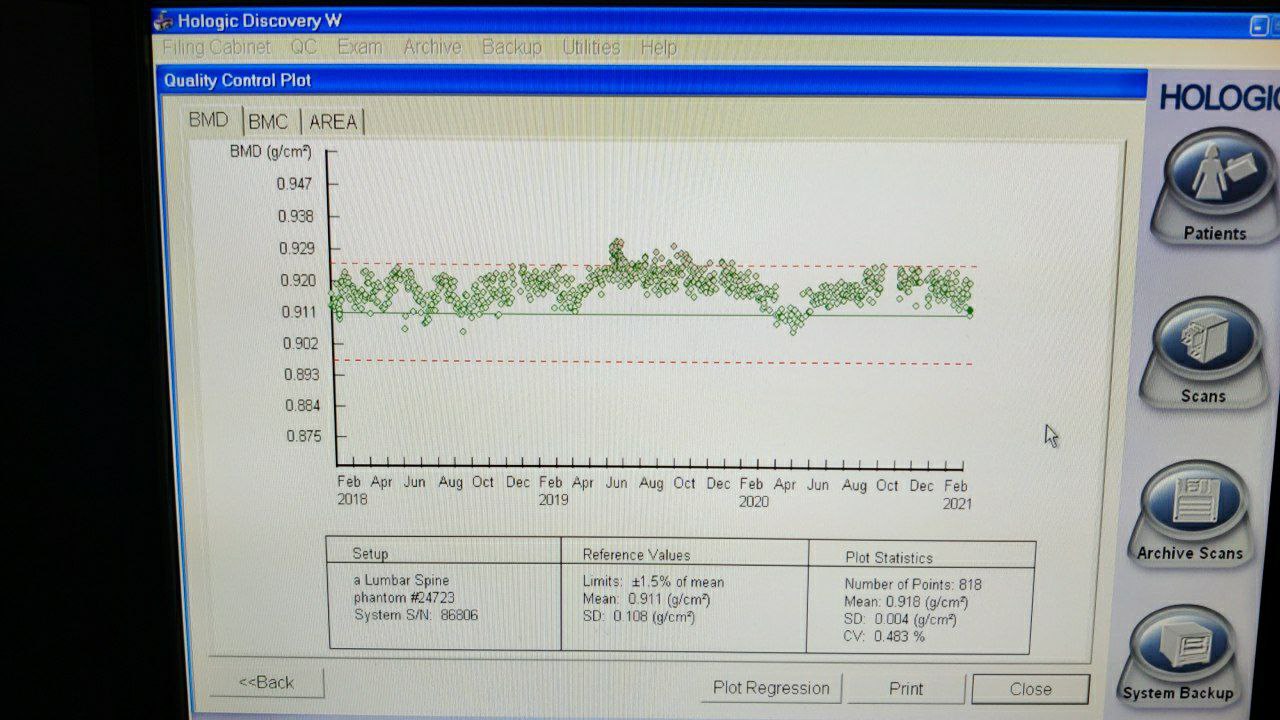Click the HOLOGIC logo
1280x720 pixels.
1219,98
